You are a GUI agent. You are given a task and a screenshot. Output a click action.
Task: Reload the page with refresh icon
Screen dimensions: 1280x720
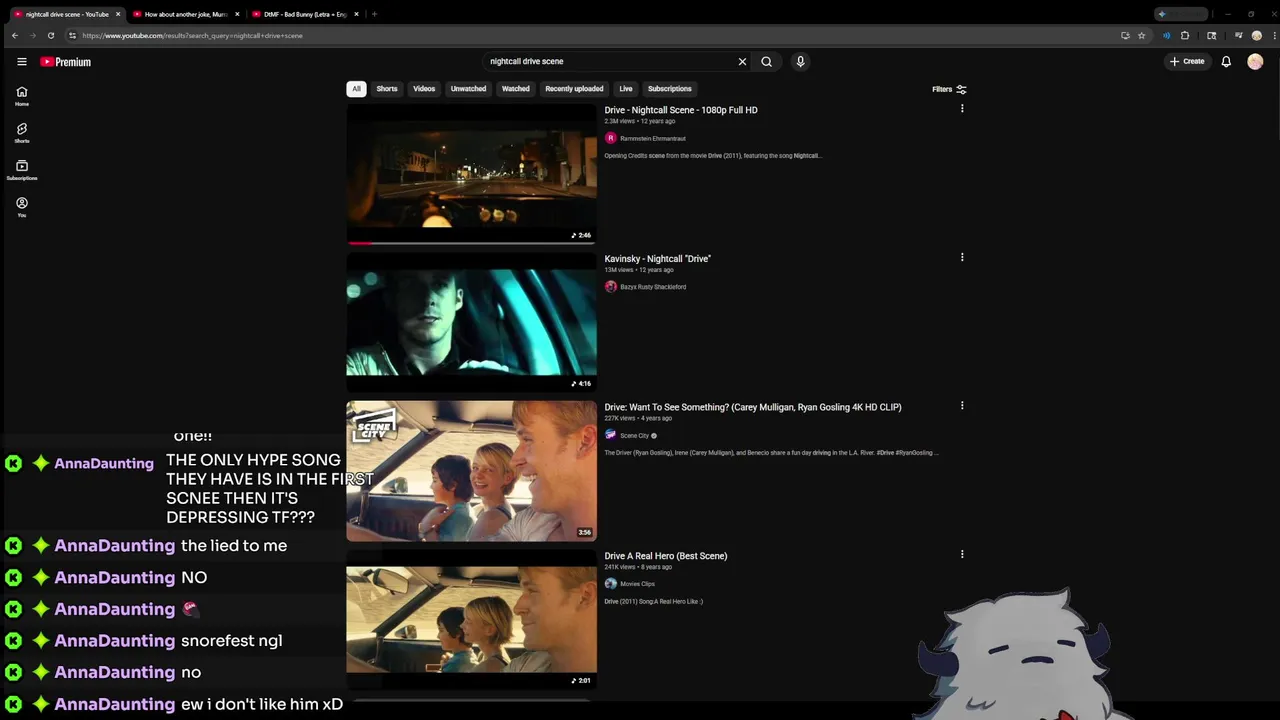click(51, 35)
